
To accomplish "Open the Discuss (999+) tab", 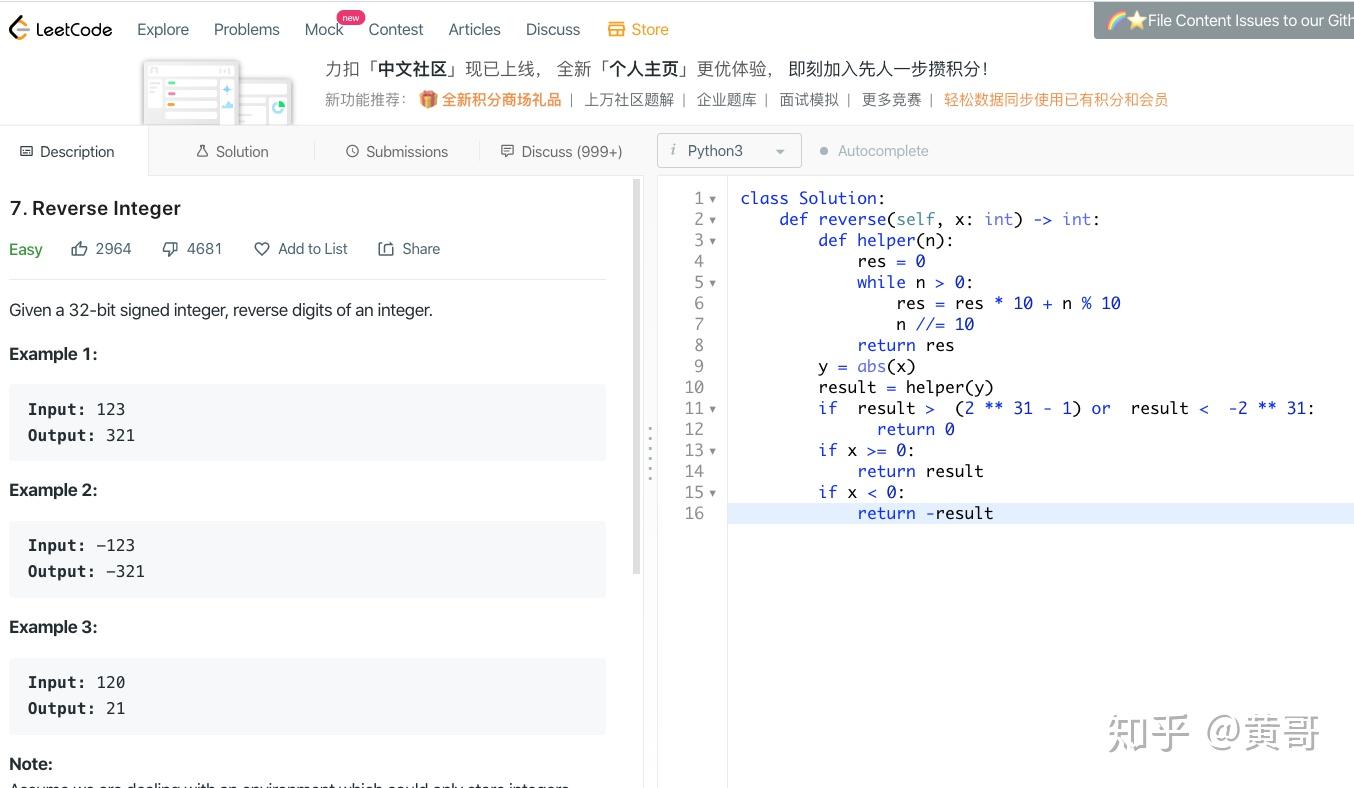I will (x=561, y=151).
